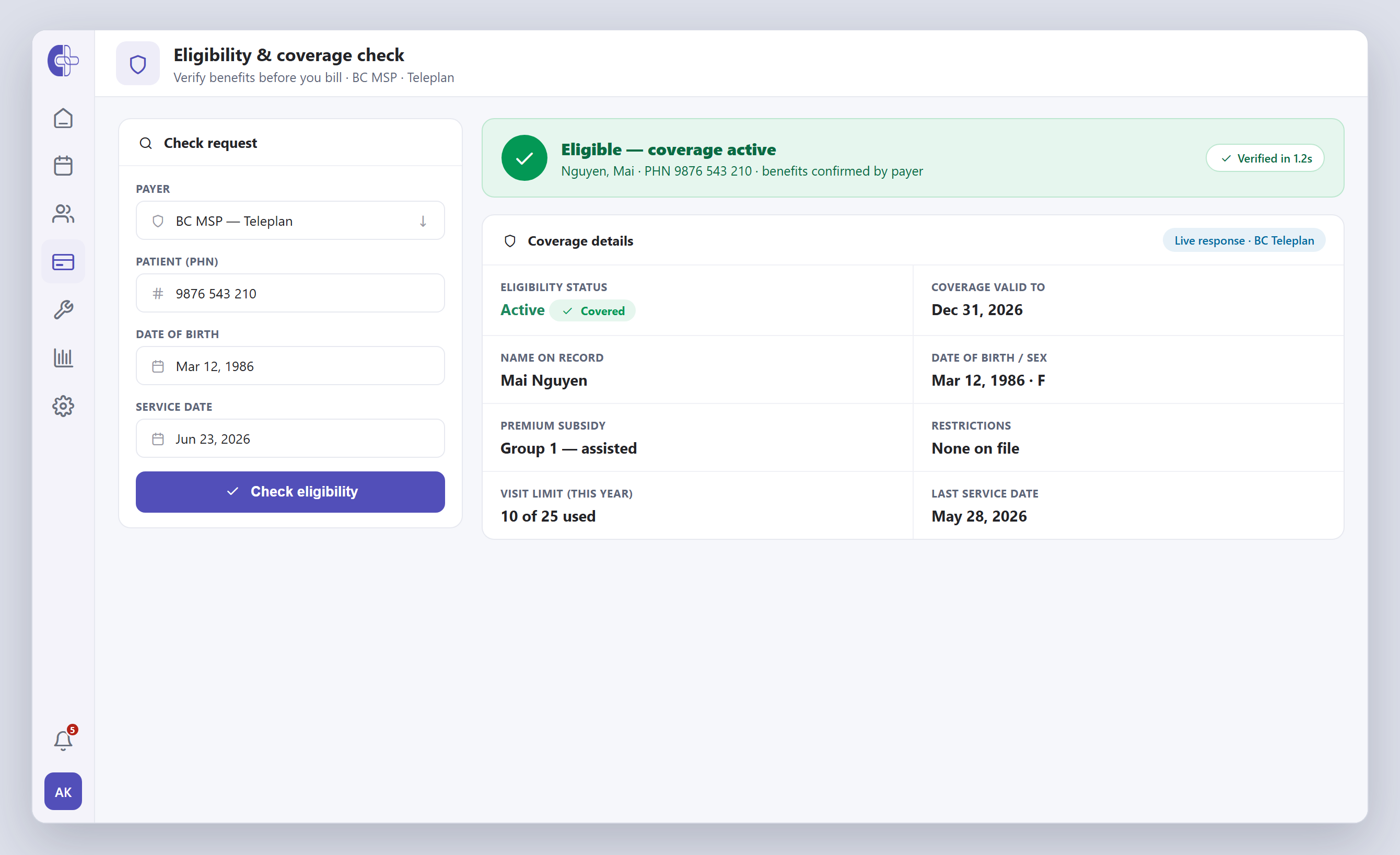This screenshot has width=1400, height=855.
Task: Click the Check eligibility button
Action: pos(290,492)
